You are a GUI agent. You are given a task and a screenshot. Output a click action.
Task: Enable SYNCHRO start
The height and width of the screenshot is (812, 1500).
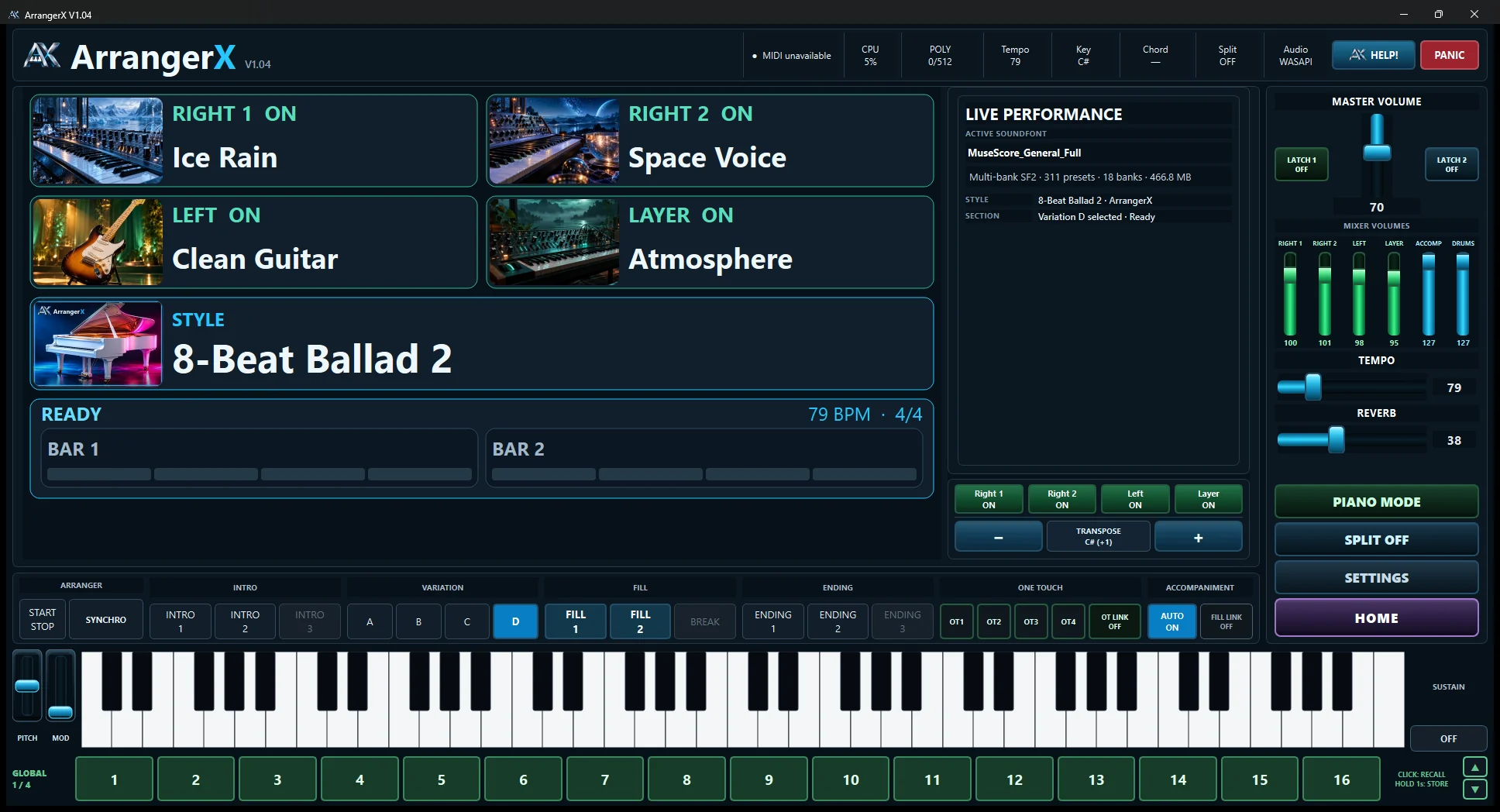106,619
